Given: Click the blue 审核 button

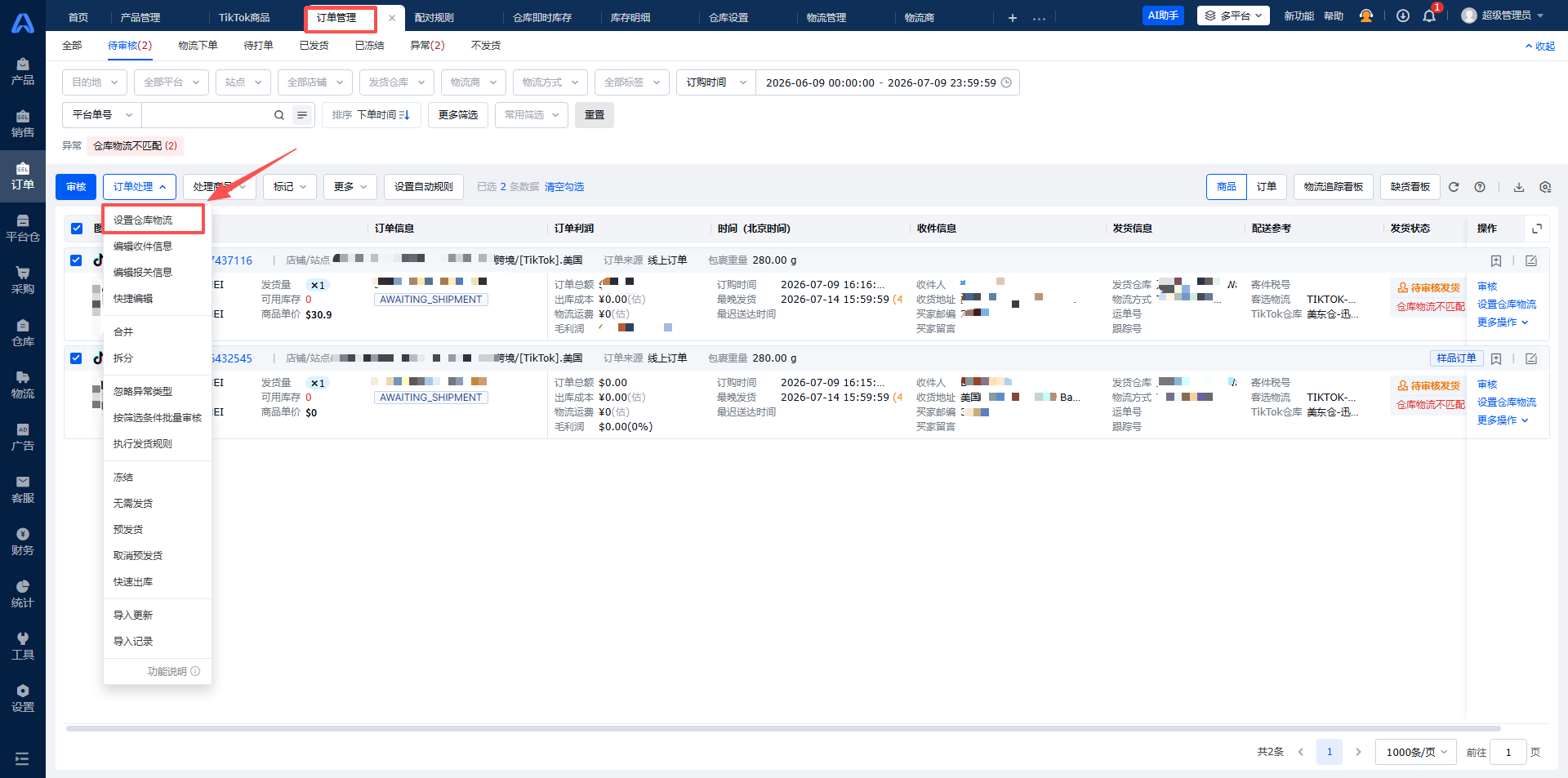Looking at the screenshot, I should coord(76,187).
